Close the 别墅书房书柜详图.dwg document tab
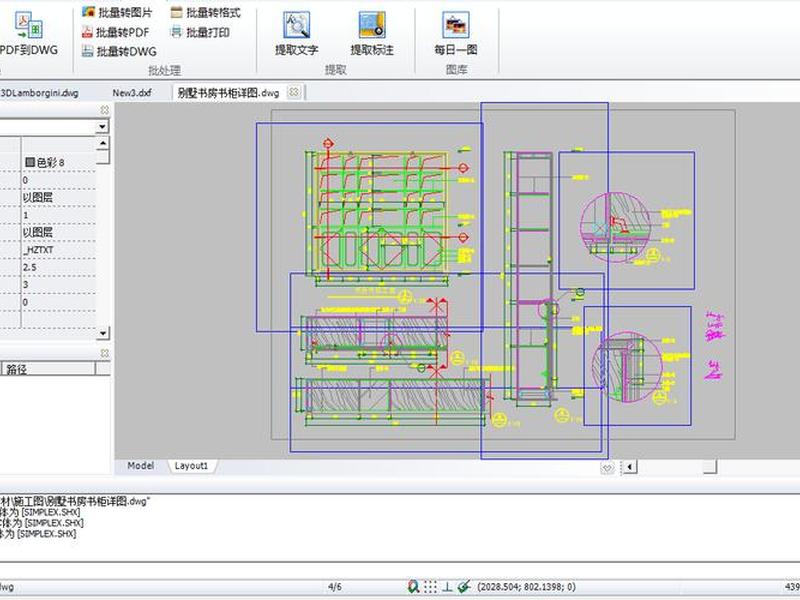Screen dimensions: 800x600 [x=294, y=92]
